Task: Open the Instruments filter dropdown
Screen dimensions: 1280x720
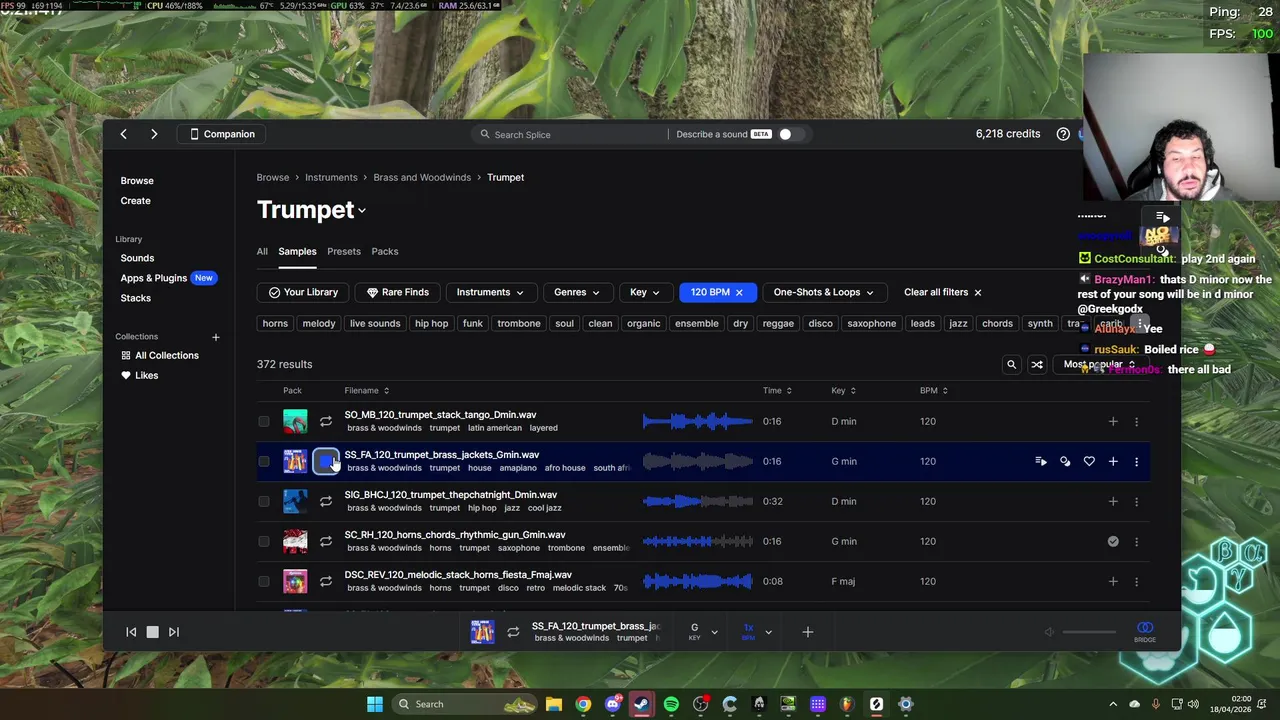Action: 490,292
